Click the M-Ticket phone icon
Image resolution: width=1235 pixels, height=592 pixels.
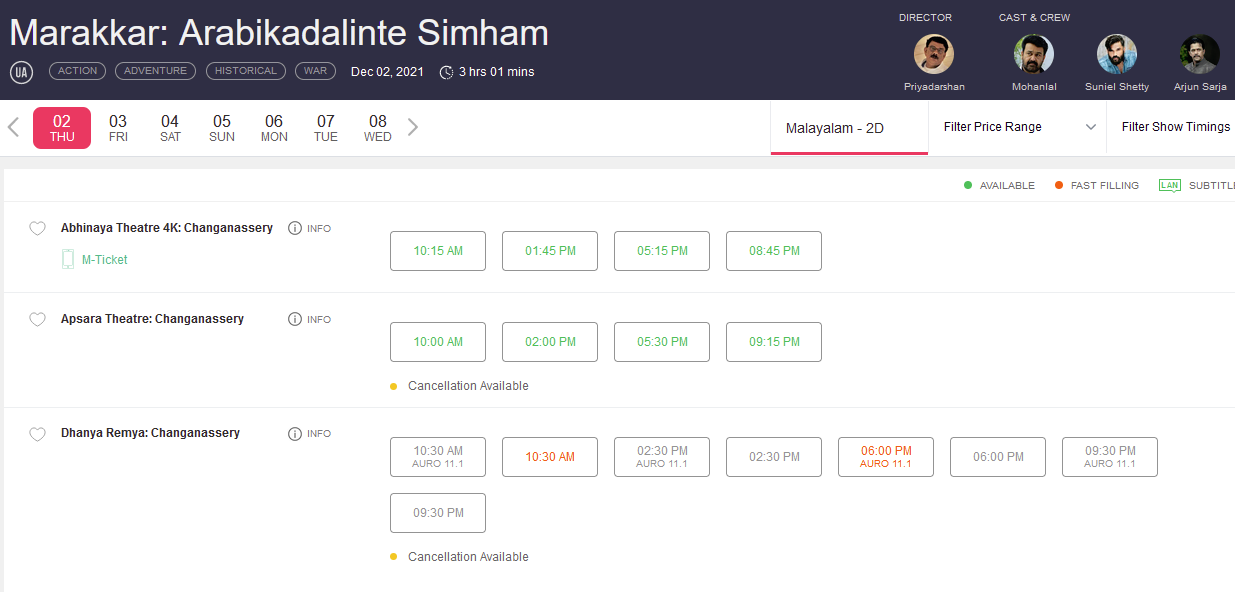pyautogui.click(x=68, y=260)
